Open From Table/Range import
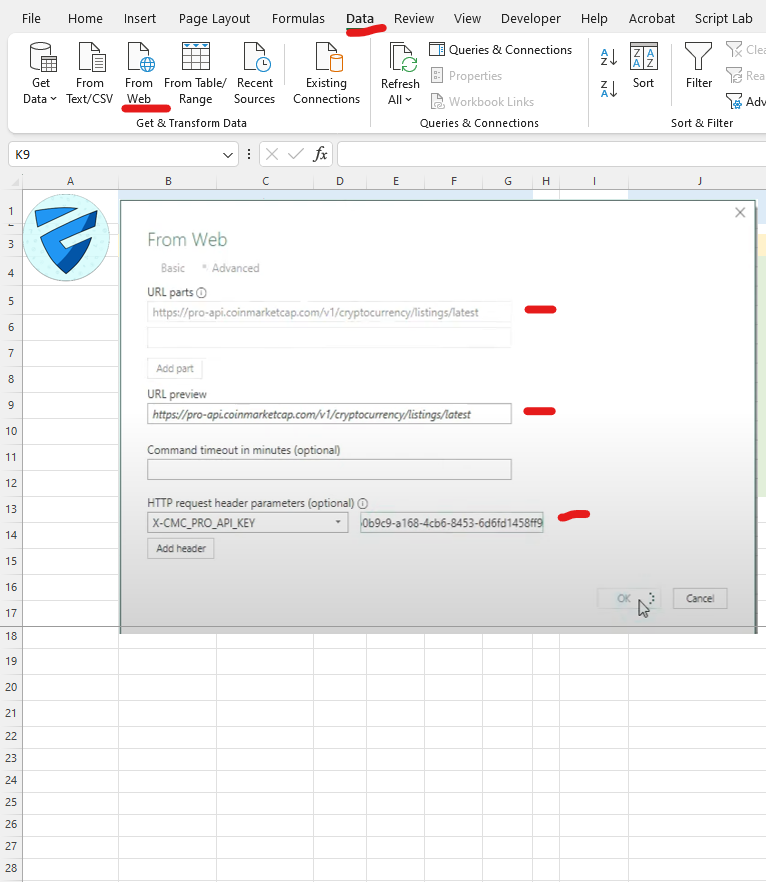The width and height of the screenshot is (766, 882). tap(195, 60)
